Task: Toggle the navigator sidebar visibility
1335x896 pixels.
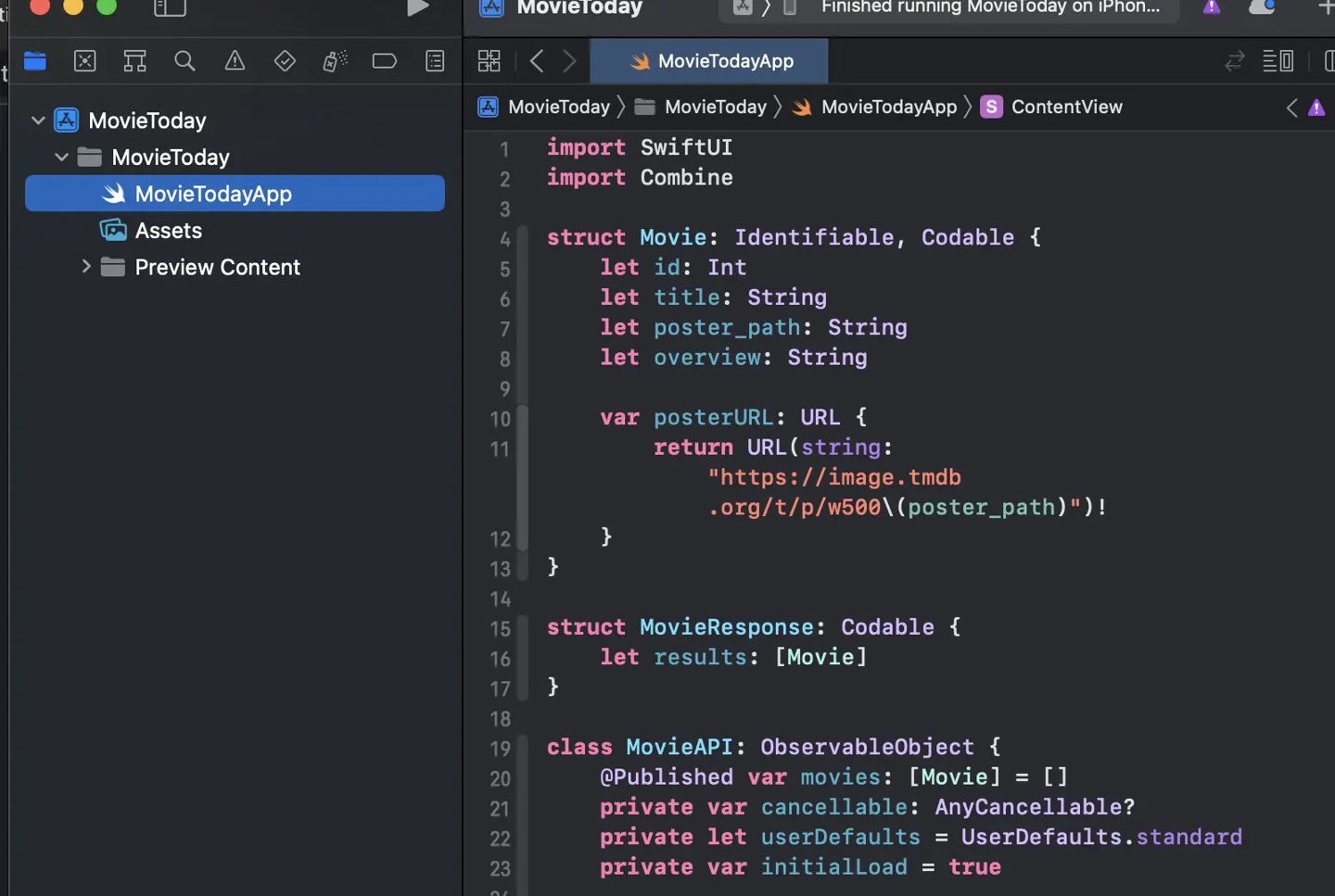Action: [x=170, y=7]
